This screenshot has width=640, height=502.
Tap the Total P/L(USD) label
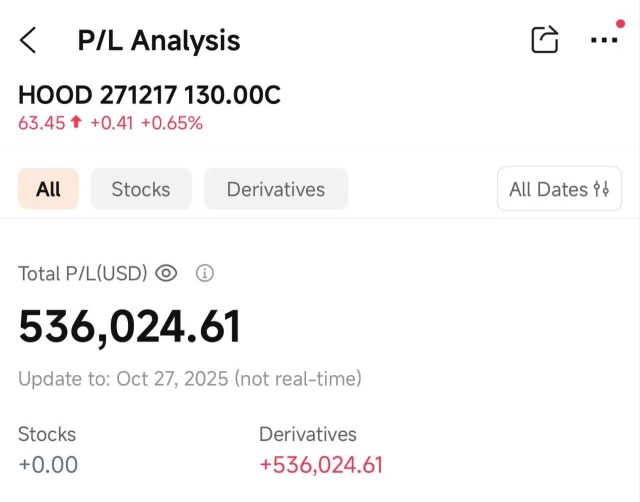tap(83, 273)
